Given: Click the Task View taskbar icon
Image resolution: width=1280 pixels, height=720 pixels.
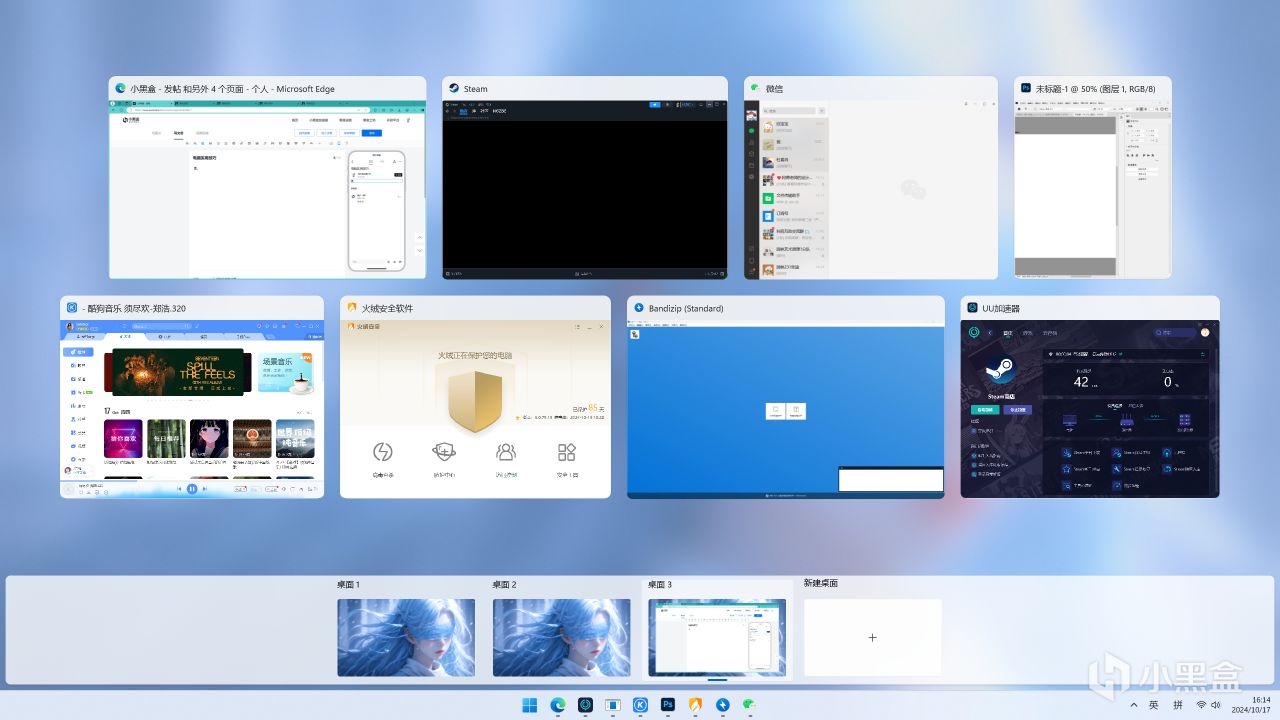Looking at the screenshot, I should click(612, 705).
